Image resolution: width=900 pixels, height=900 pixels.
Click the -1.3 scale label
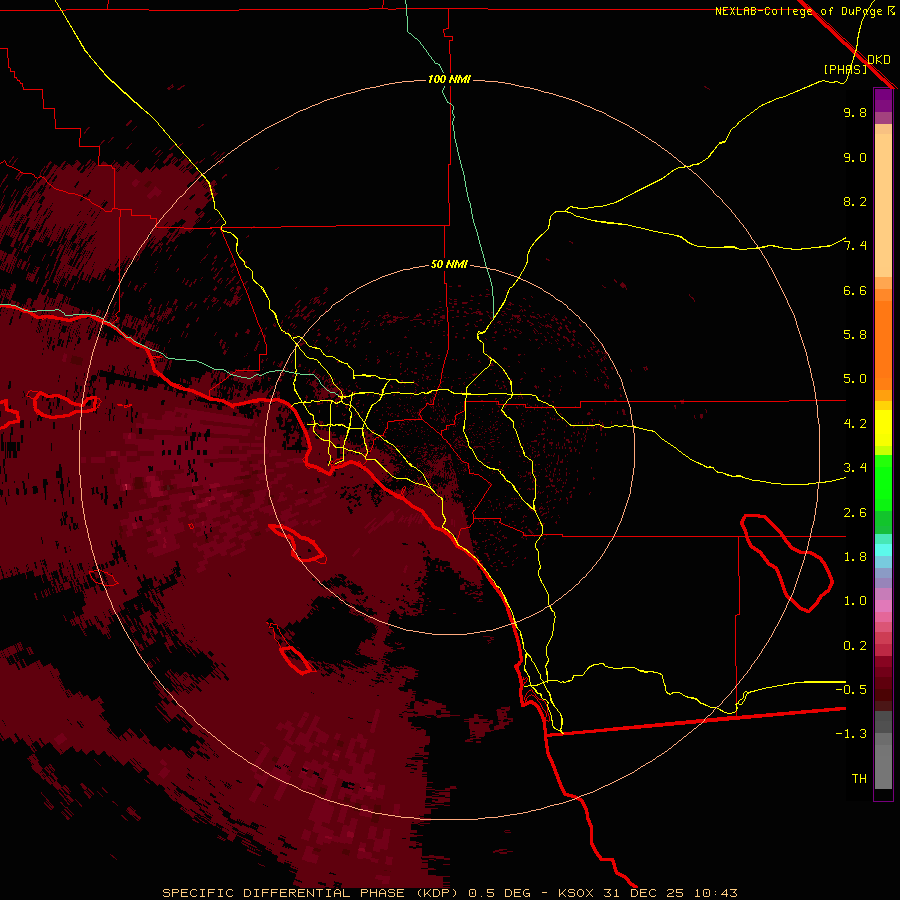[x=851, y=734]
